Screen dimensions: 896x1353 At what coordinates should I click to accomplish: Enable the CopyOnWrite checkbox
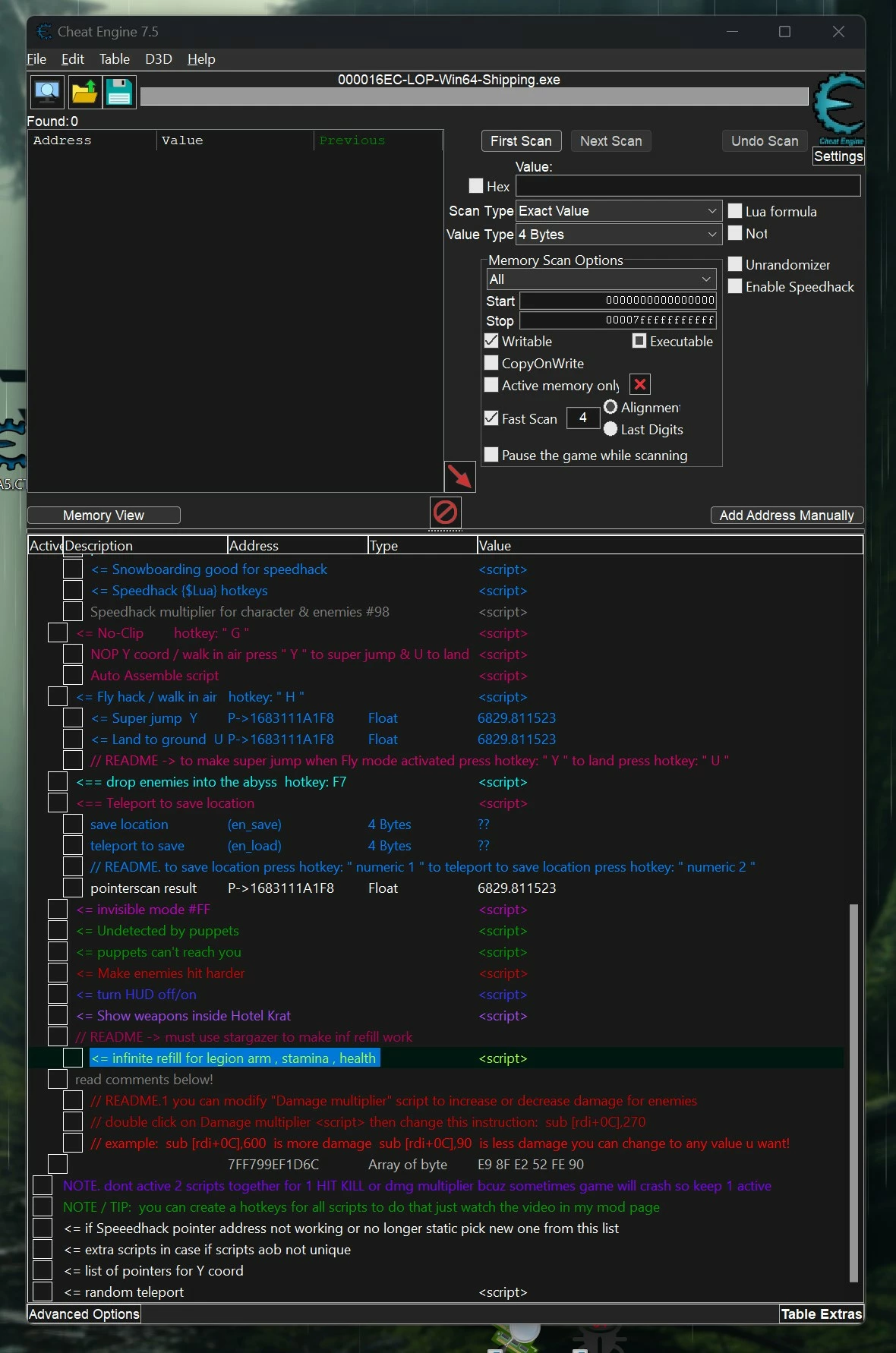pyautogui.click(x=491, y=362)
